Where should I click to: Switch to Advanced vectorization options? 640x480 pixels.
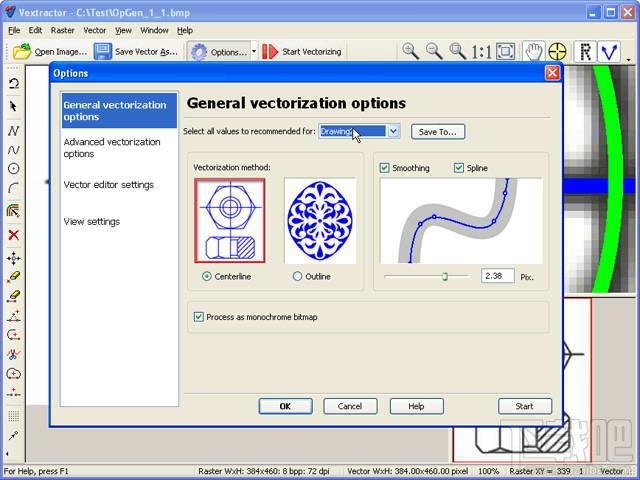[x=112, y=148]
